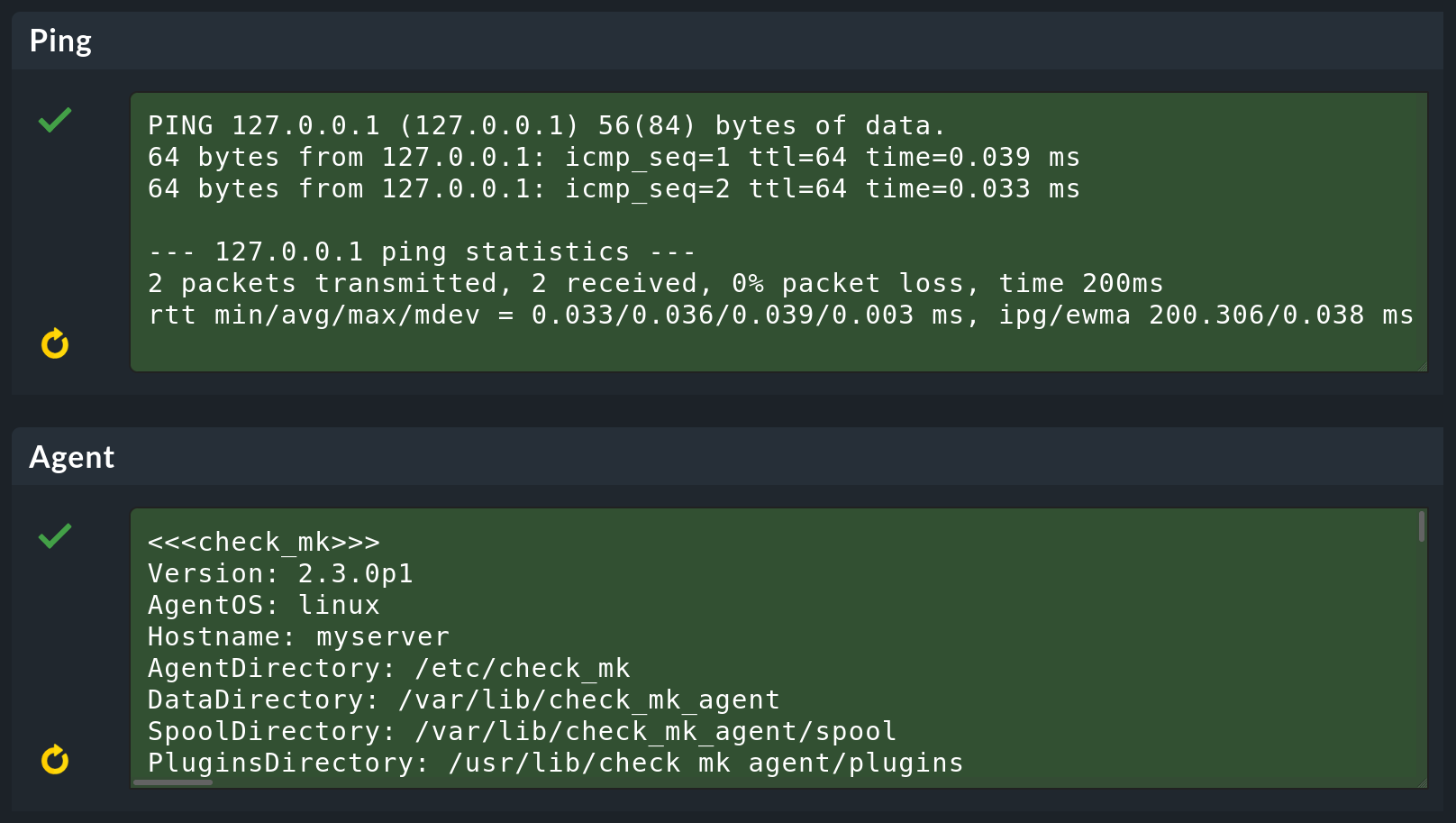Click the Agent output resize handle
This screenshot has height=823, width=1456.
click(x=1423, y=782)
